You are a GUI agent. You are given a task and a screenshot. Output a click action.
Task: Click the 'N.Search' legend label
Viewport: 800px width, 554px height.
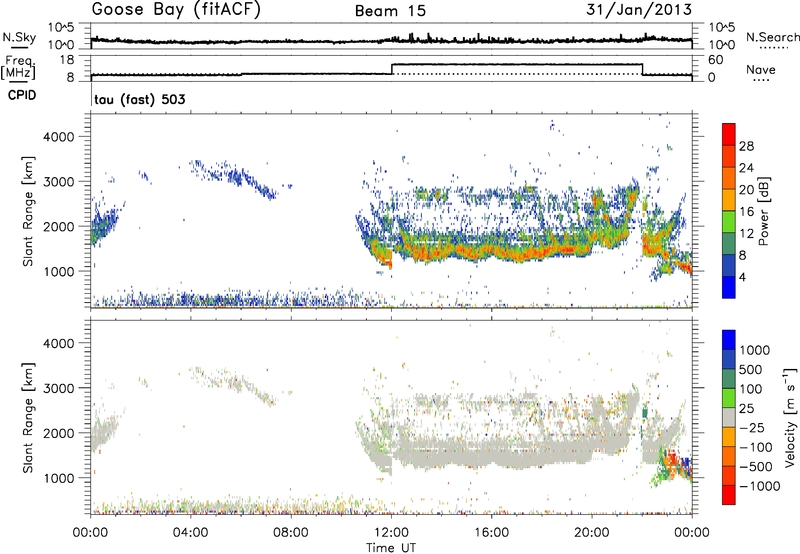point(772,37)
